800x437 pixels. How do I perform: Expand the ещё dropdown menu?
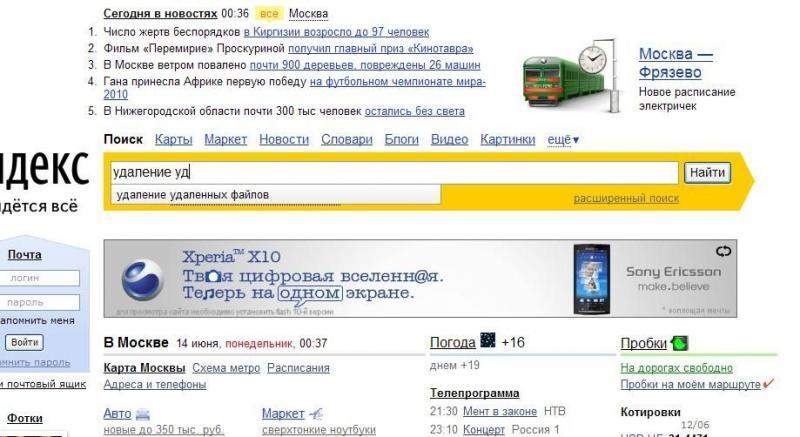point(563,140)
